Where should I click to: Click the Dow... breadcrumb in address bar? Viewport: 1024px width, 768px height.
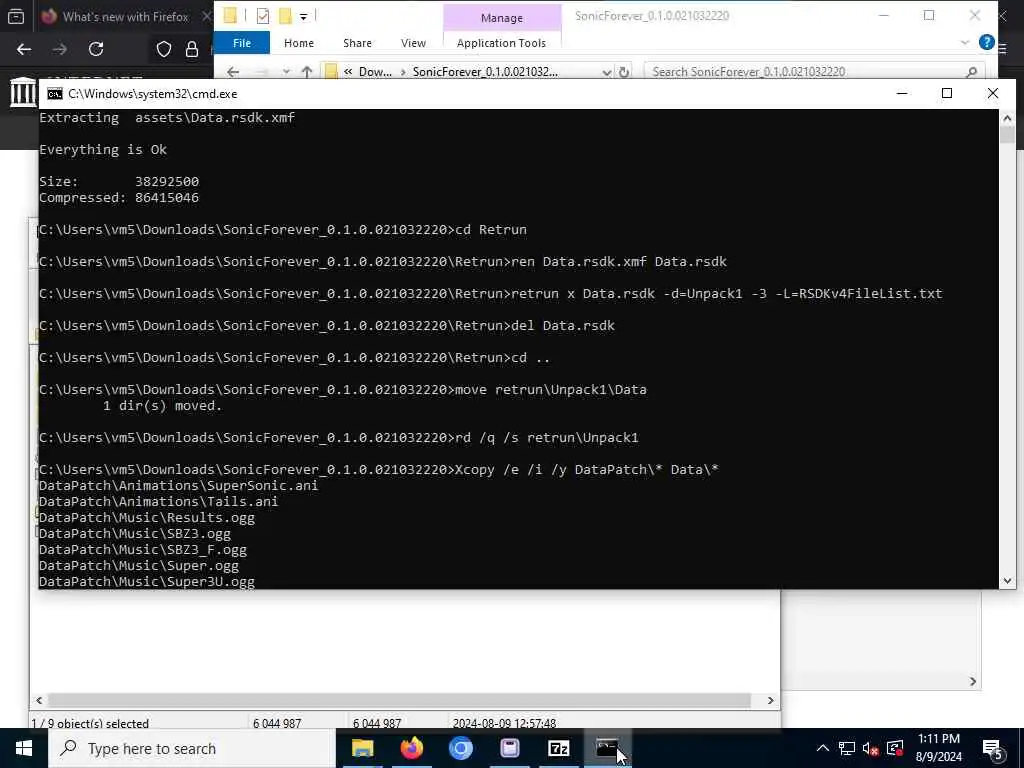point(375,72)
